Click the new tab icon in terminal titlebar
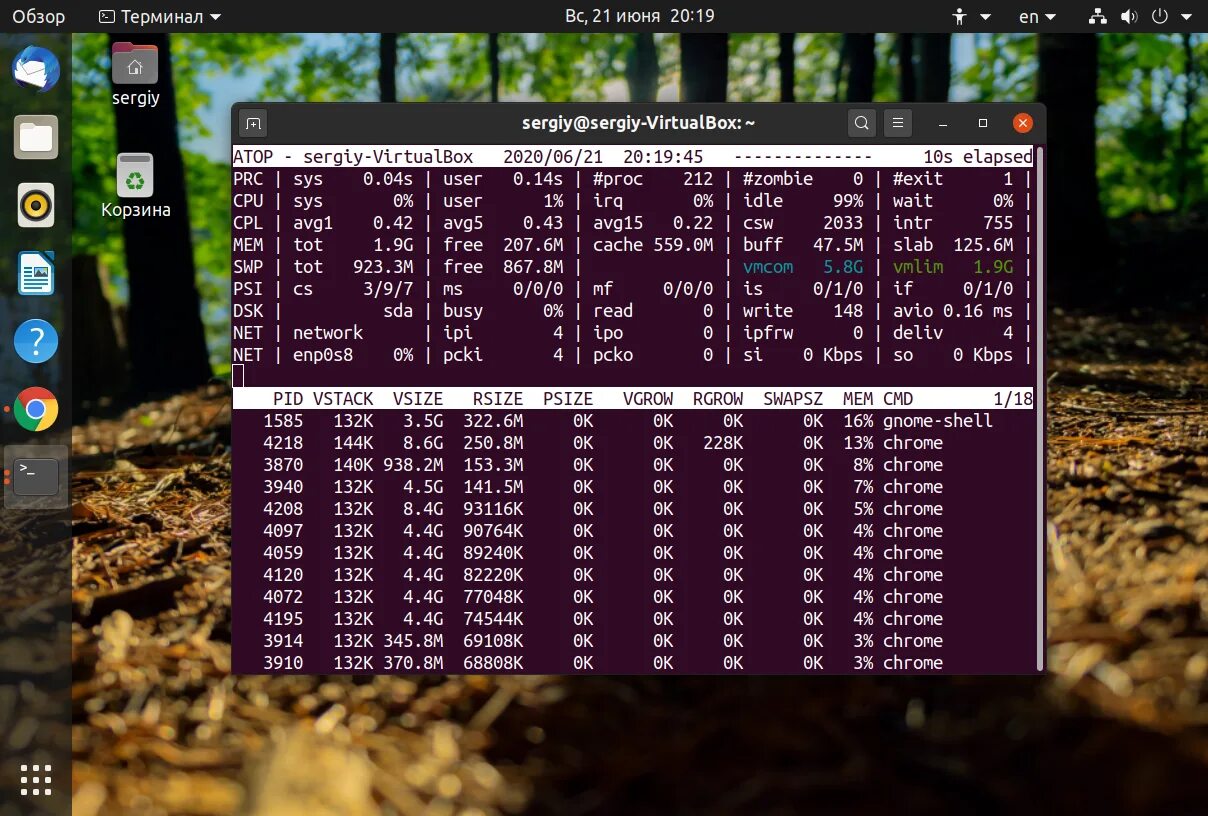1208x816 pixels. (x=253, y=122)
